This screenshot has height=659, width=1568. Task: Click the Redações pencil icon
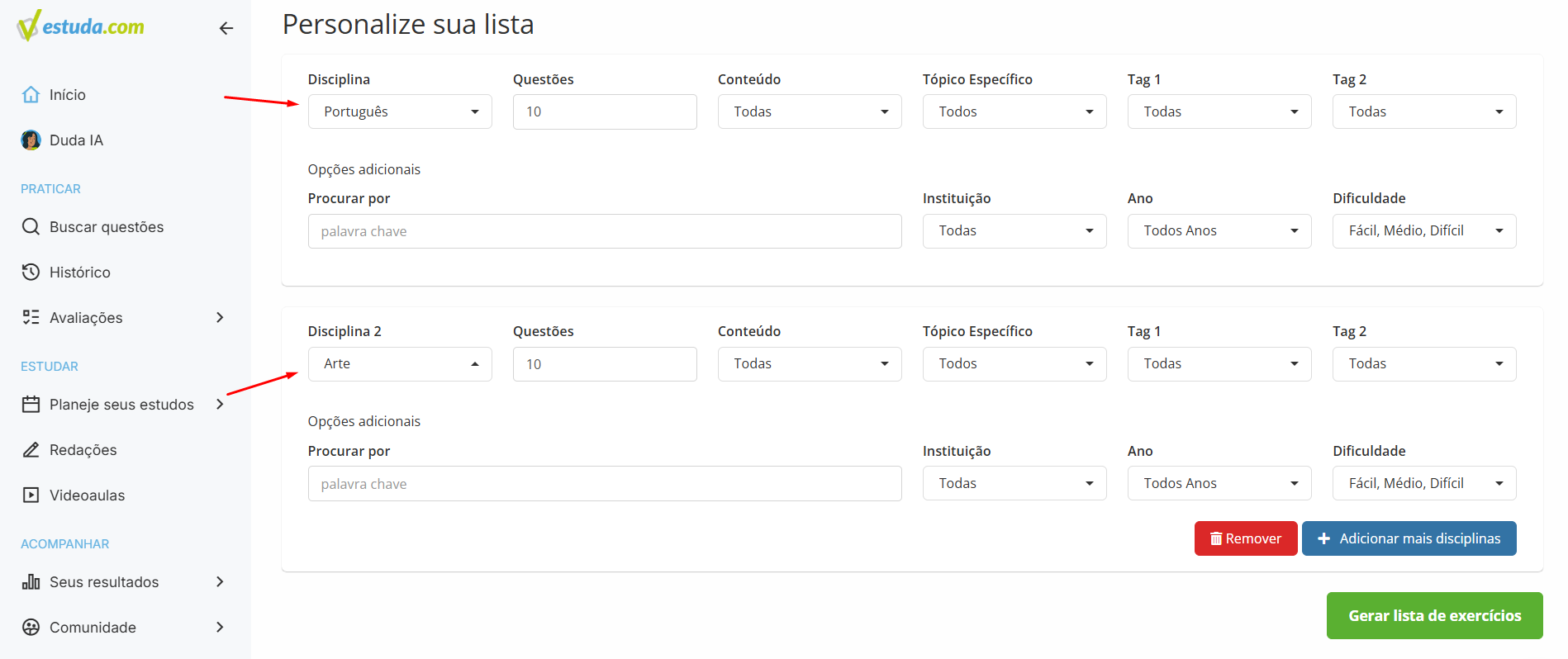click(31, 449)
